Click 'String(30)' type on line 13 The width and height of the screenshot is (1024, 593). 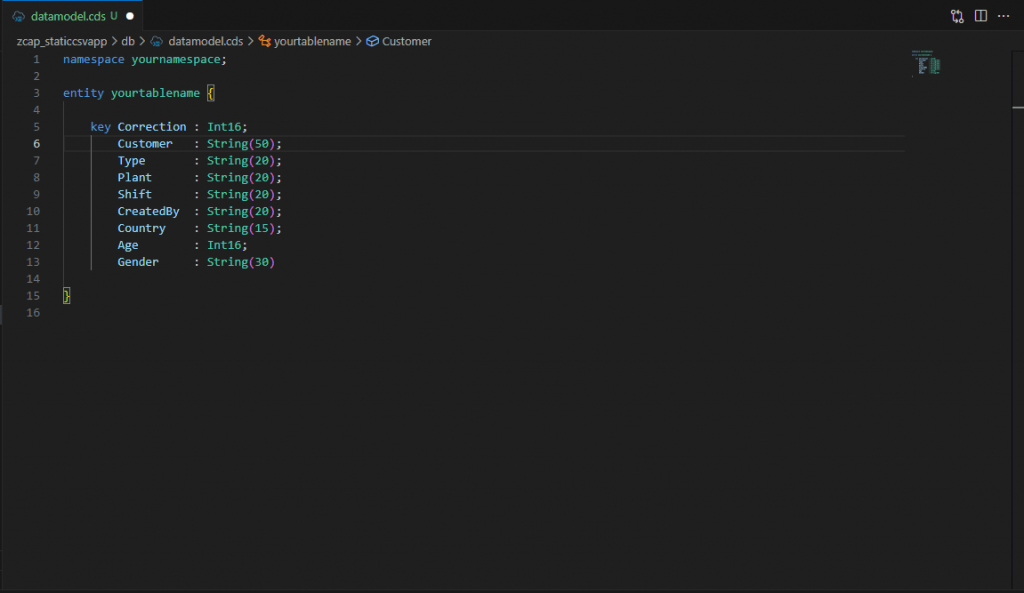coord(241,262)
